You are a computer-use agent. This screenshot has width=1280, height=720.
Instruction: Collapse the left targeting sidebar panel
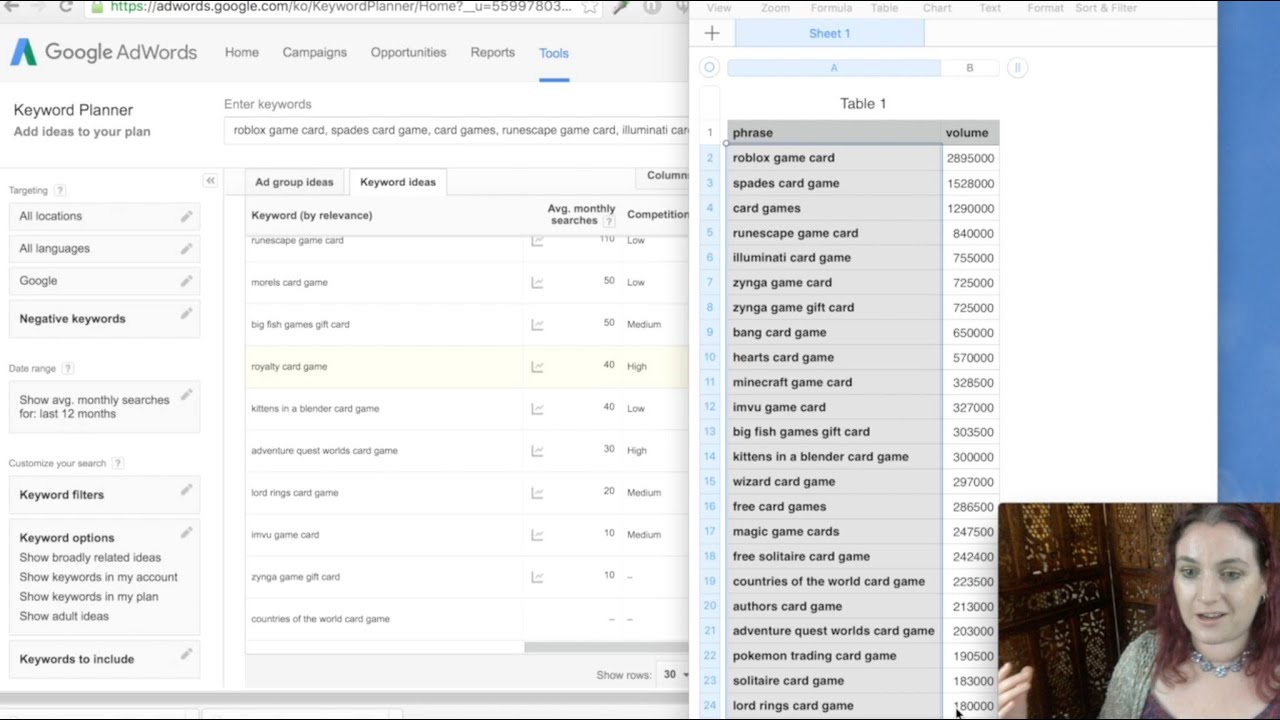pos(210,181)
